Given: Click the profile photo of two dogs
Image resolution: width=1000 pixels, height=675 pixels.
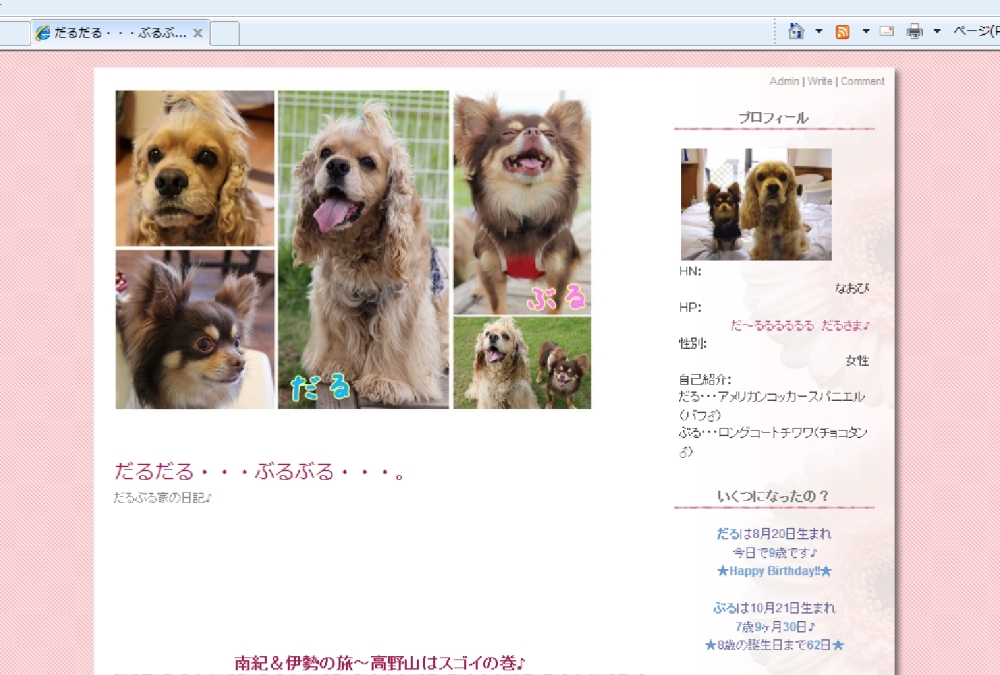Looking at the screenshot, I should click(756, 204).
